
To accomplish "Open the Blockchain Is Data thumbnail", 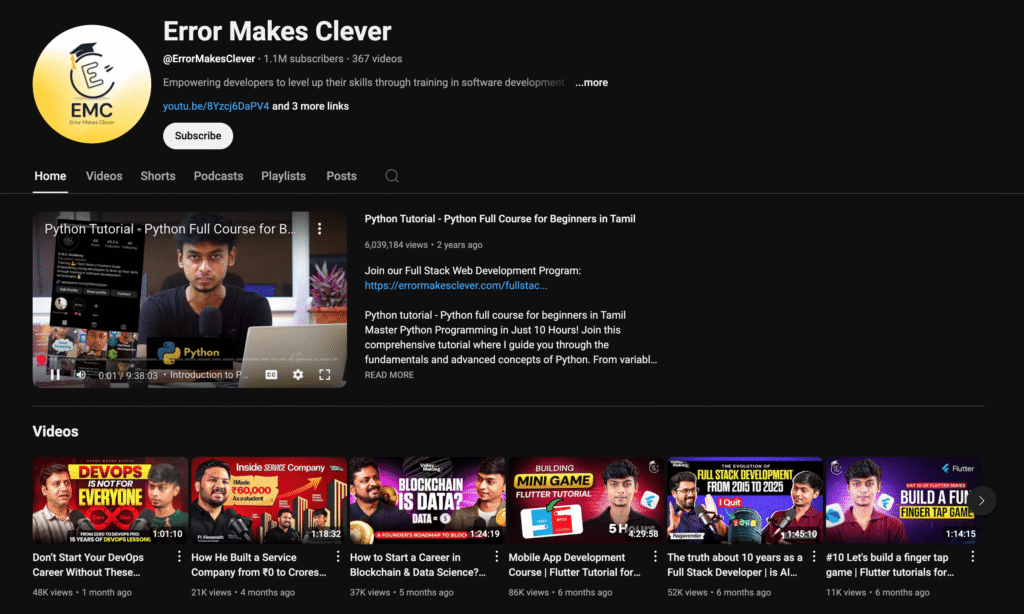I will pos(428,500).
